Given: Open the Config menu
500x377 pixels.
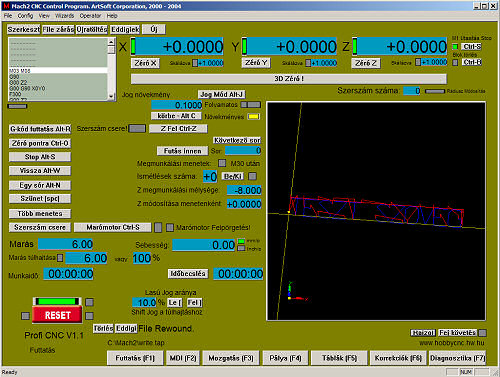Looking at the screenshot, I should tap(25, 16).
